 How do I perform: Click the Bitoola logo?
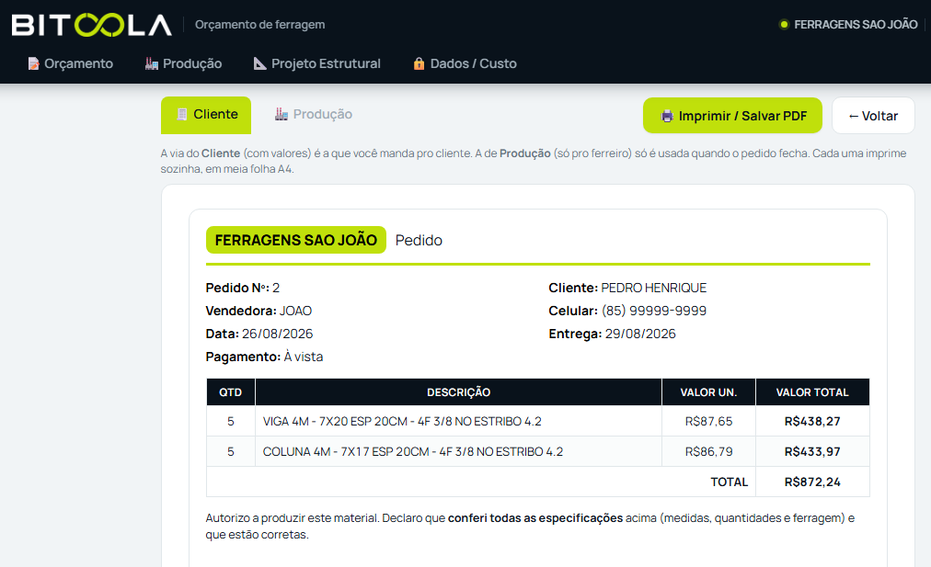click(91, 25)
